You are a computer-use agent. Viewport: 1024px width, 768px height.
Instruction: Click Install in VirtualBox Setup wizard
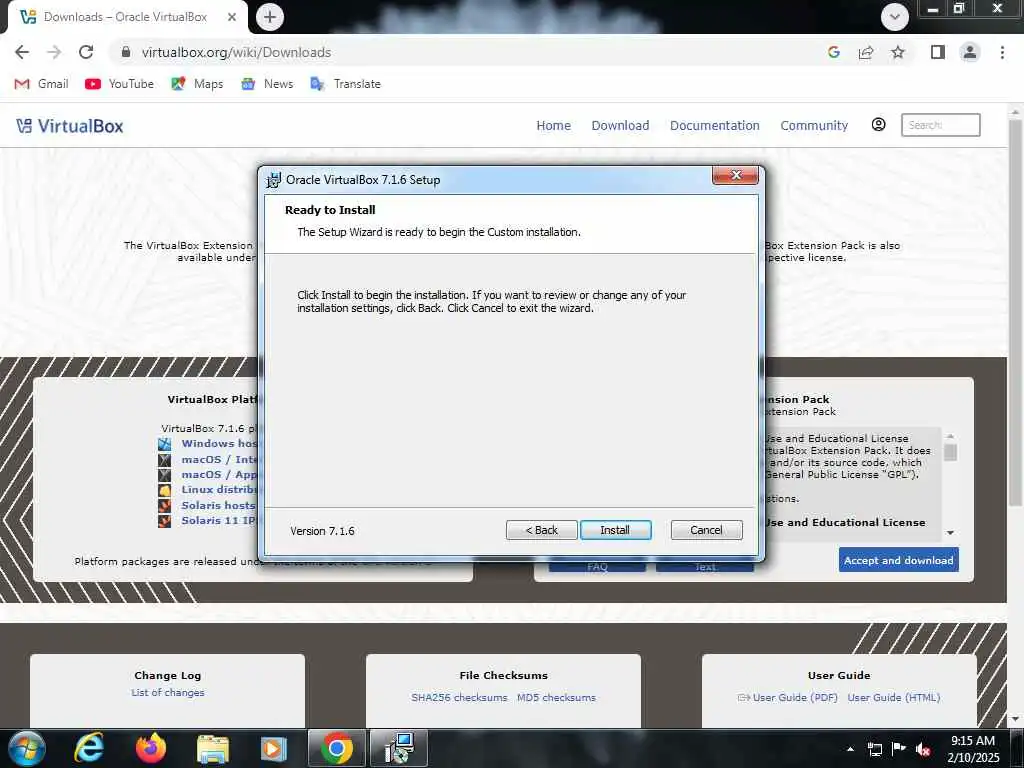pyautogui.click(x=615, y=530)
